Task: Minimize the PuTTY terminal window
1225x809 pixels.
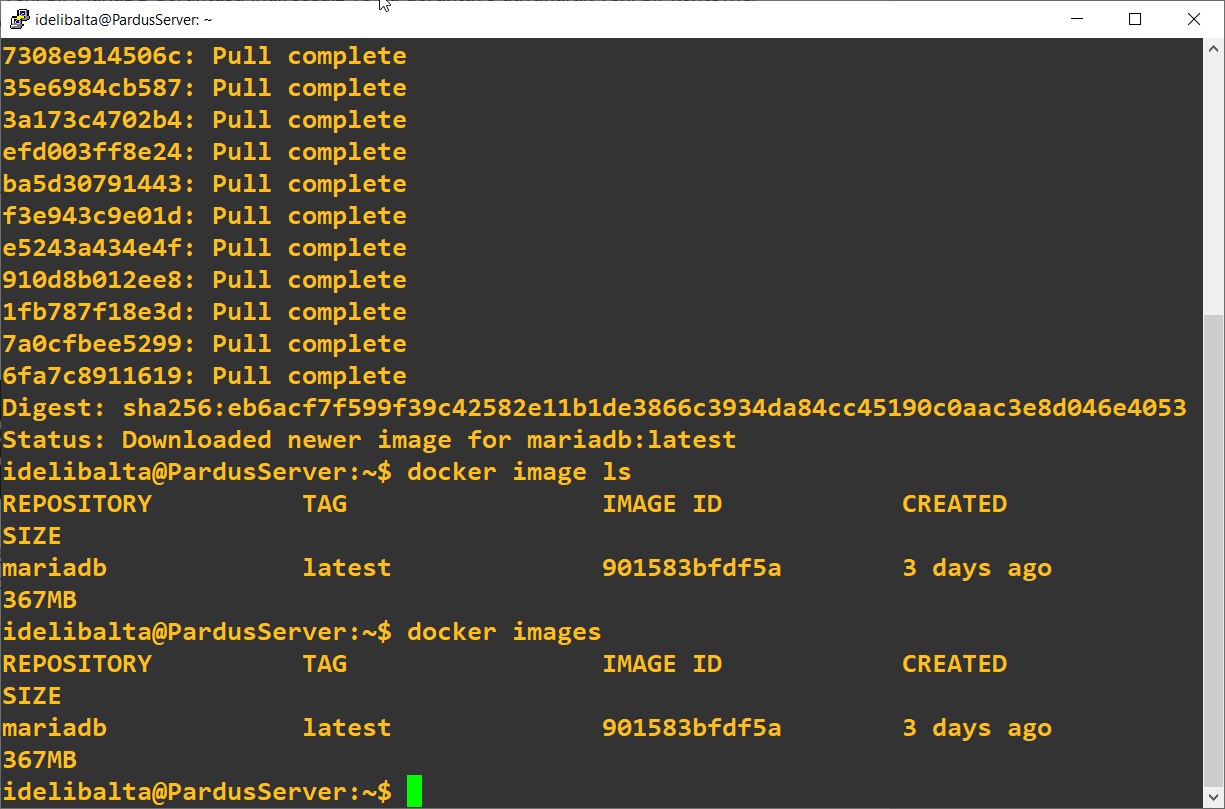Action: [1077, 19]
